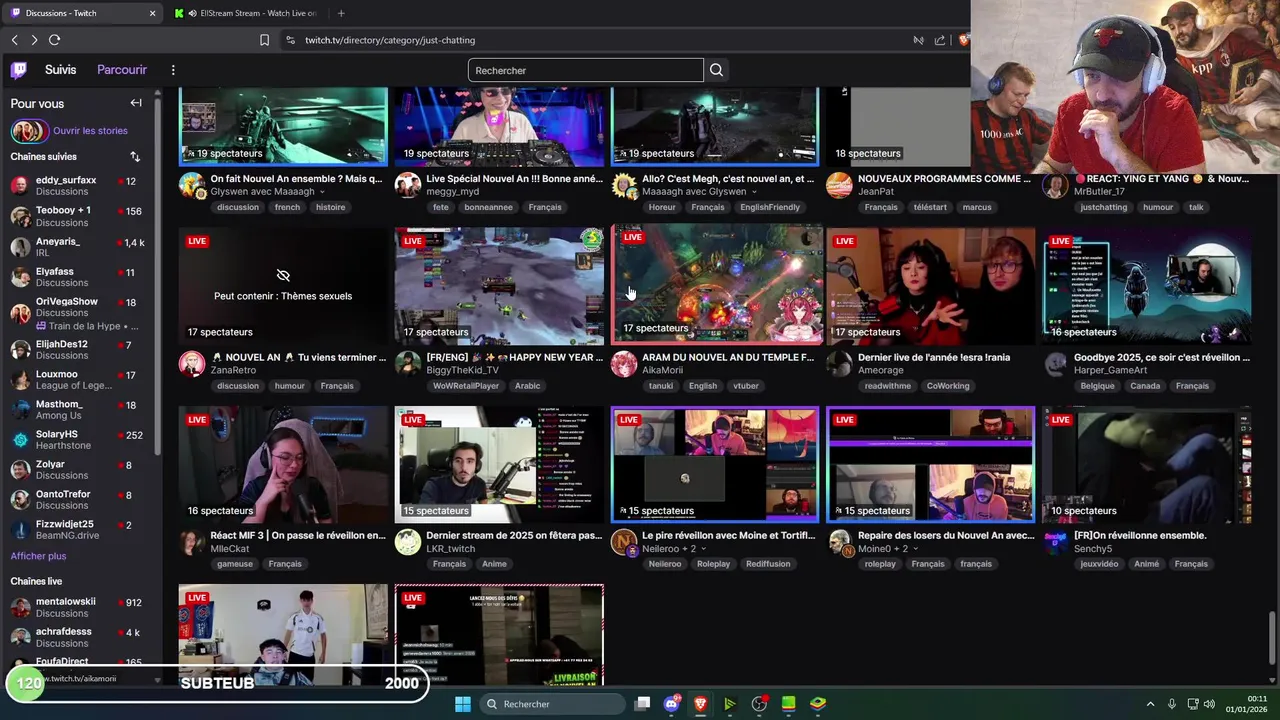Collapse the Pour vous sidebar

tap(136, 103)
